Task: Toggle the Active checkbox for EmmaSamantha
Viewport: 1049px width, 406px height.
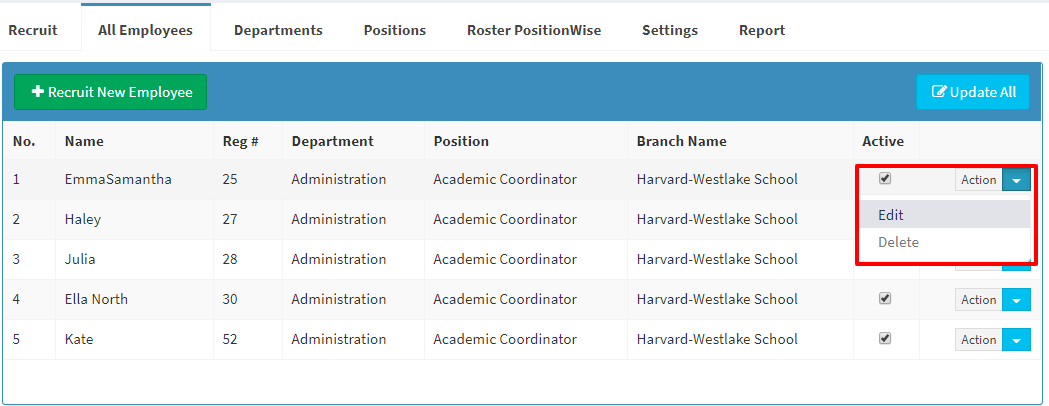Action: click(x=884, y=179)
